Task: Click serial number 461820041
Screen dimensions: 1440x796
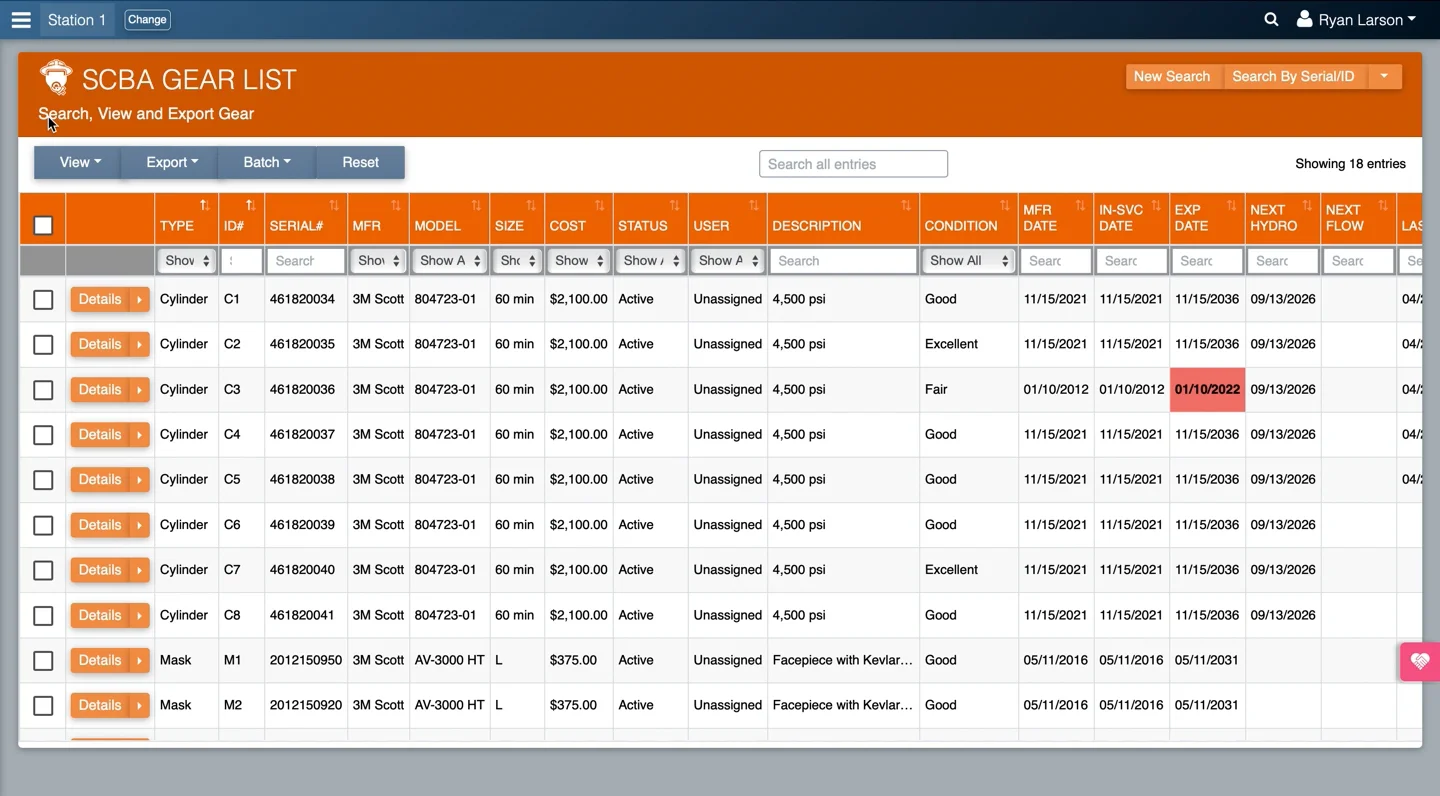Action: (x=302, y=615)
